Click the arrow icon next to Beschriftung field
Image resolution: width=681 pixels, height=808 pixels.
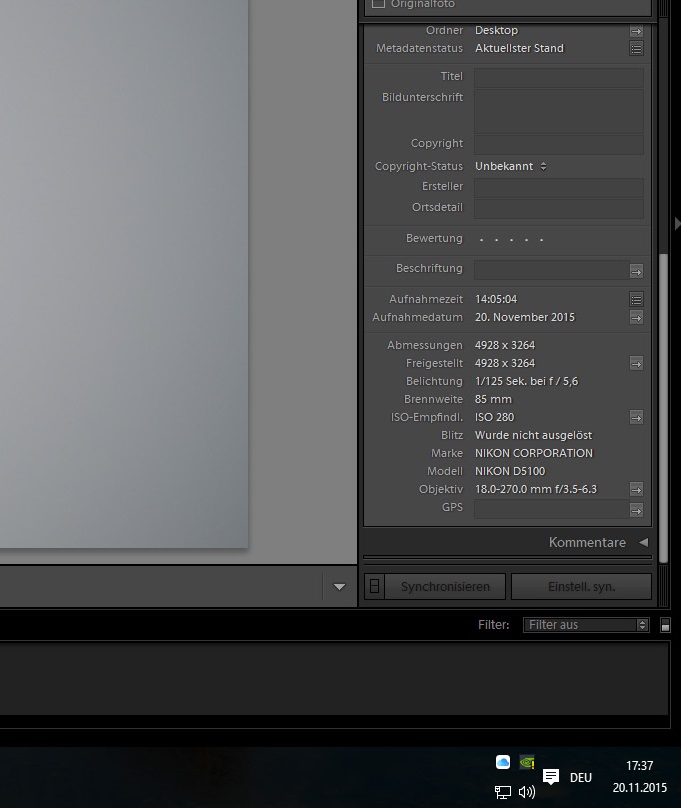(636, 271)
